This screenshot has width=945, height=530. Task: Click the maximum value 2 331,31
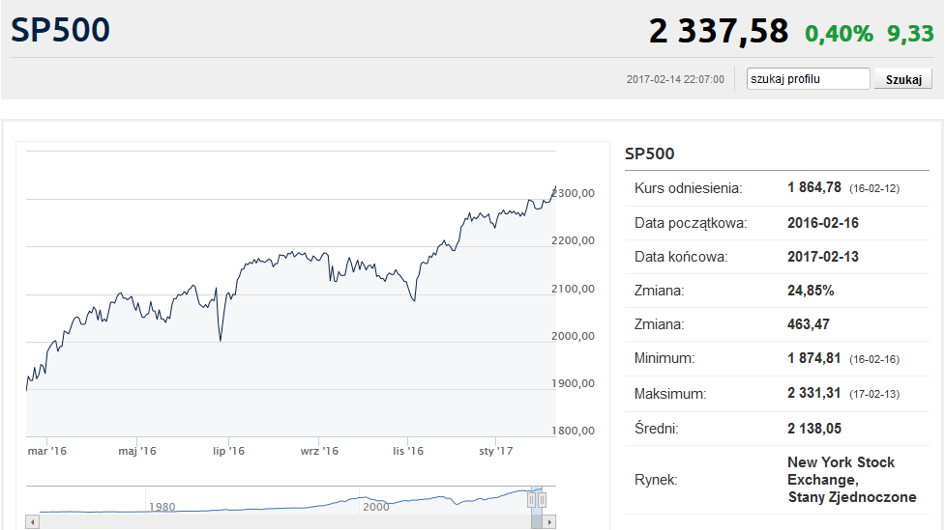coord(814,393)
